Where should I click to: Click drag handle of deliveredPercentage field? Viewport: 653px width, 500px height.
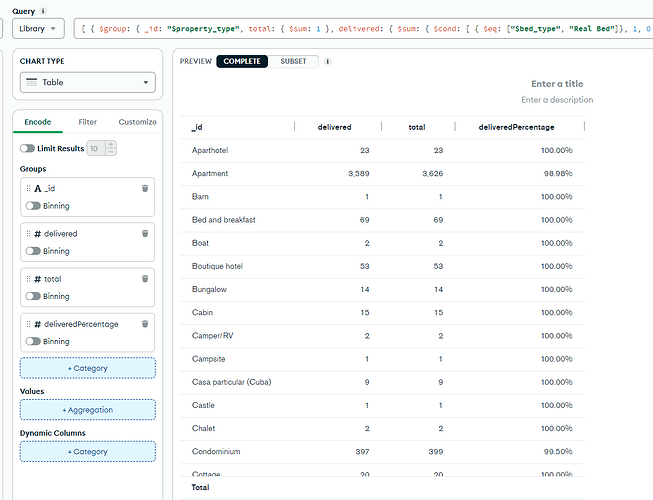(x=28, y=324)
